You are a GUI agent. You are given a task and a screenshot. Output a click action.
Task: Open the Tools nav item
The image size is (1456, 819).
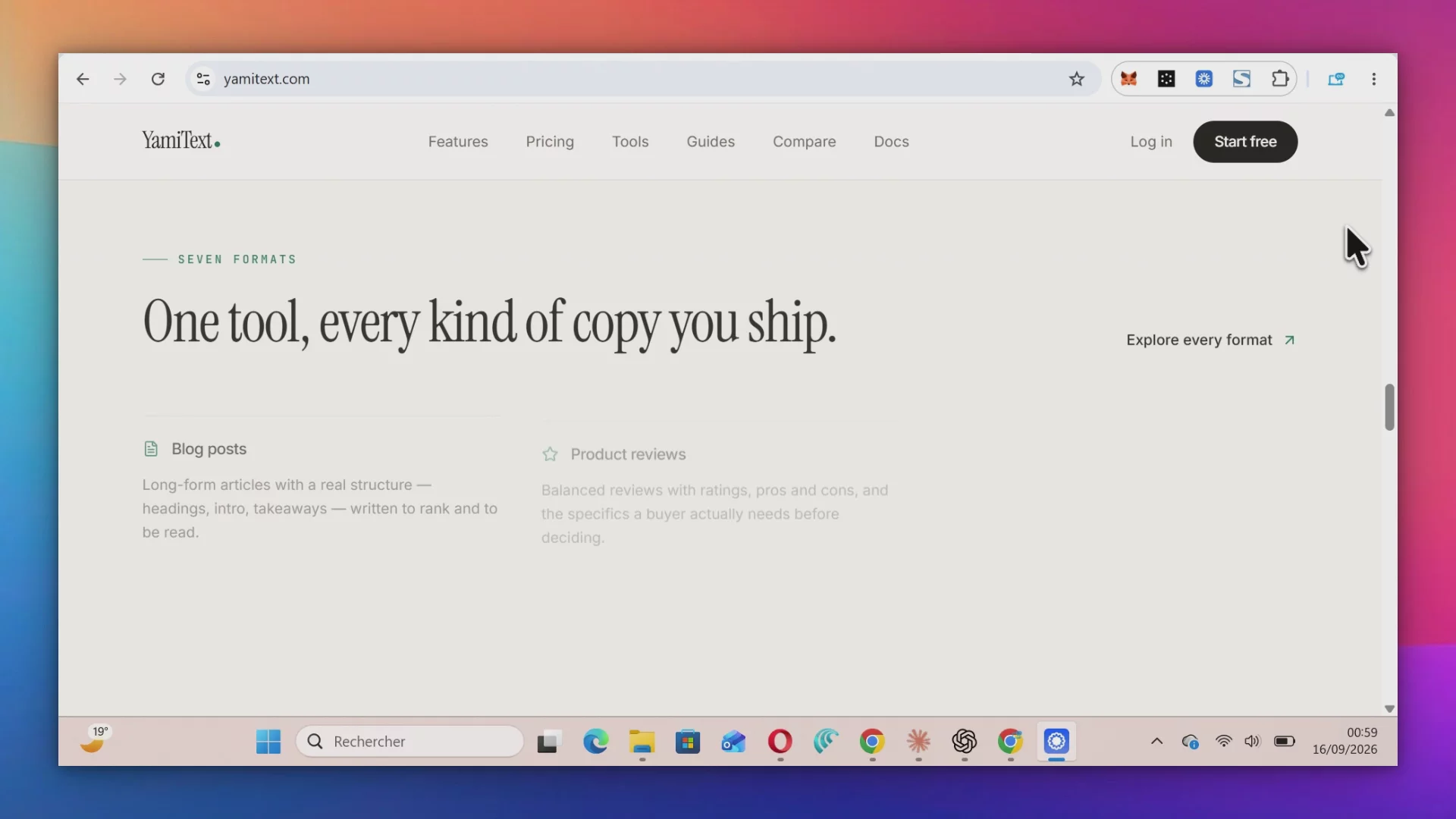[630, 142]
